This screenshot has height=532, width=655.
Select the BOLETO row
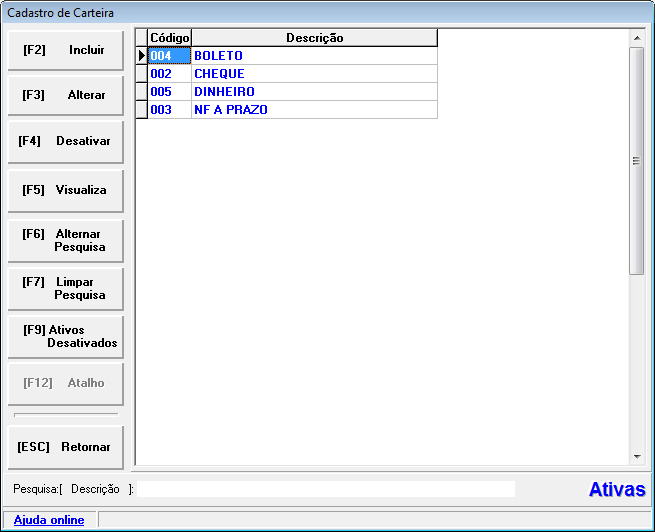[x=314, y=56]
